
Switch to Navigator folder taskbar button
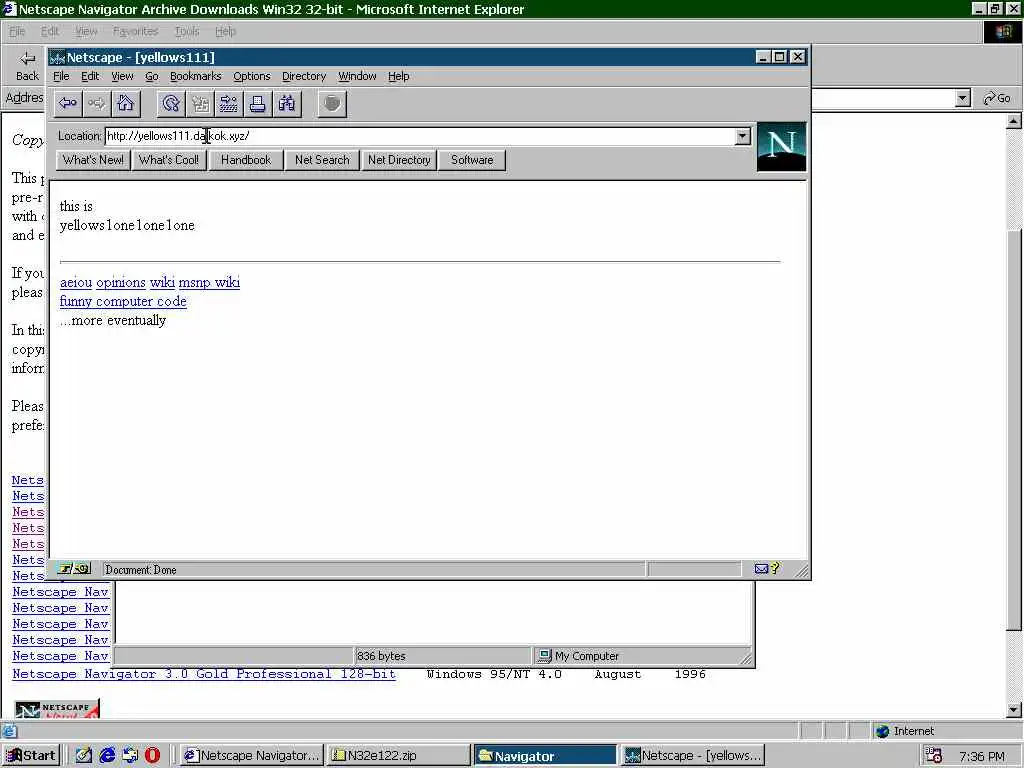545,756
